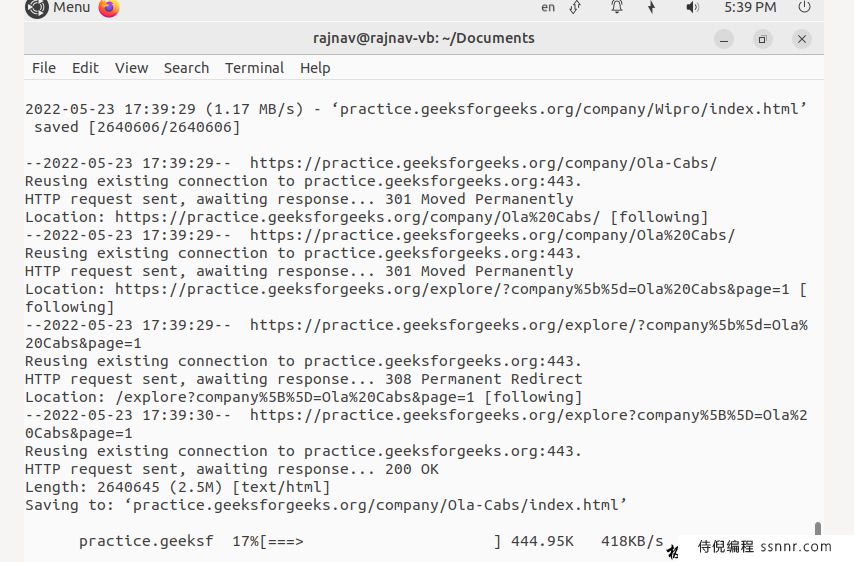Open the Terminal menu

(x=254, y=68)
